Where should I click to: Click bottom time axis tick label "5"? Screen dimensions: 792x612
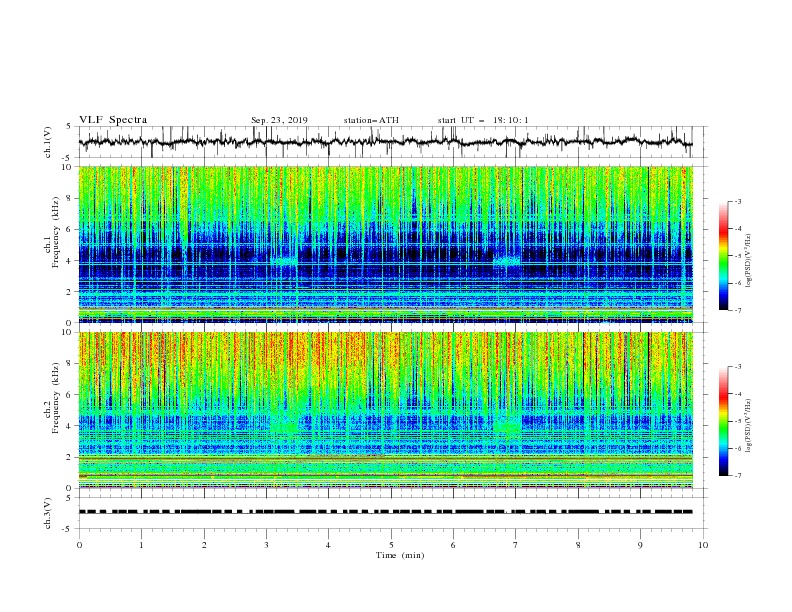coord(391,545)
